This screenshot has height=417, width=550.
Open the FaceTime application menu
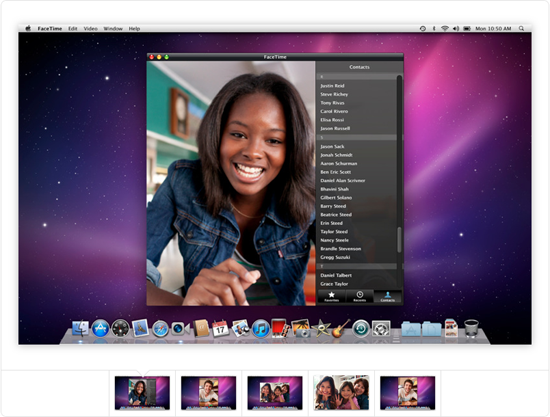point(50,29)
